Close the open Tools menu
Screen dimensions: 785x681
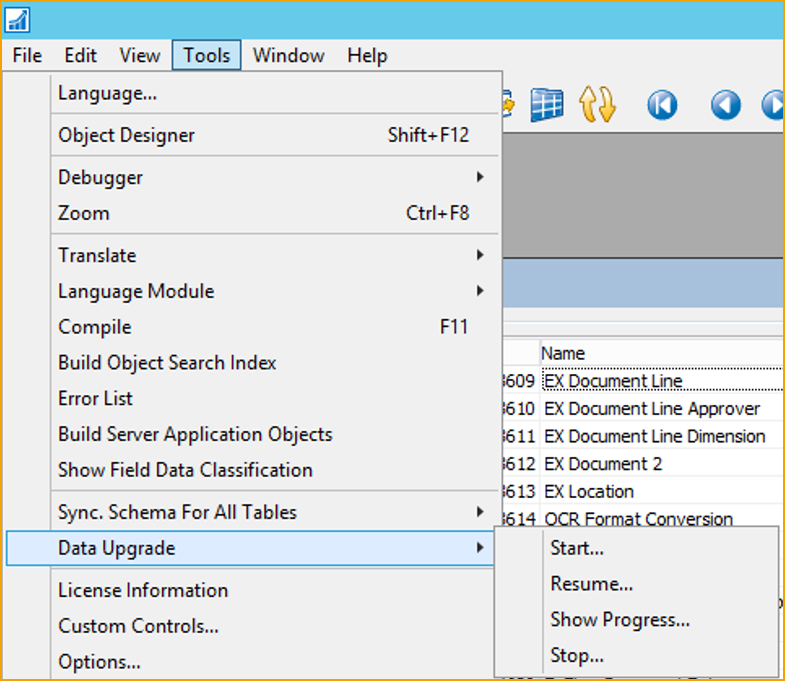coord(206,55)
